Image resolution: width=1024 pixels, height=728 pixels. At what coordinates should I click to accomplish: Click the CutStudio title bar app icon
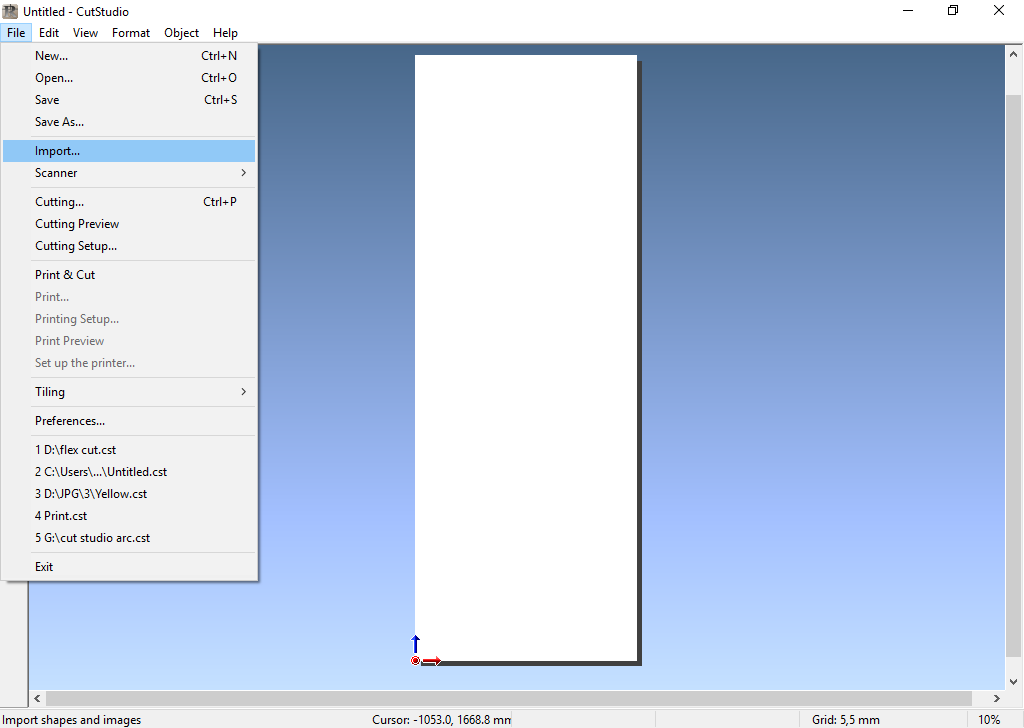[10, 11]
